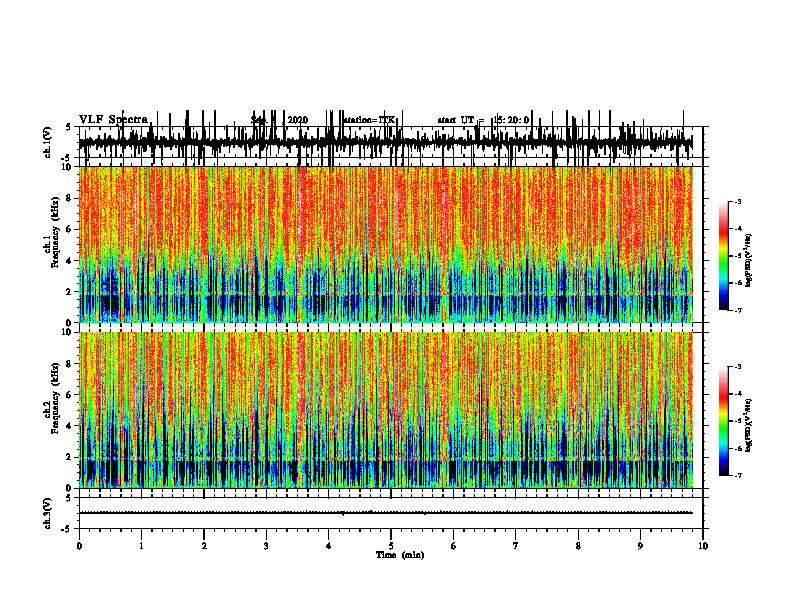Click the 'ch.1(V)' waveform axis label
Screen dimensions: 792x612
[48, 142]
